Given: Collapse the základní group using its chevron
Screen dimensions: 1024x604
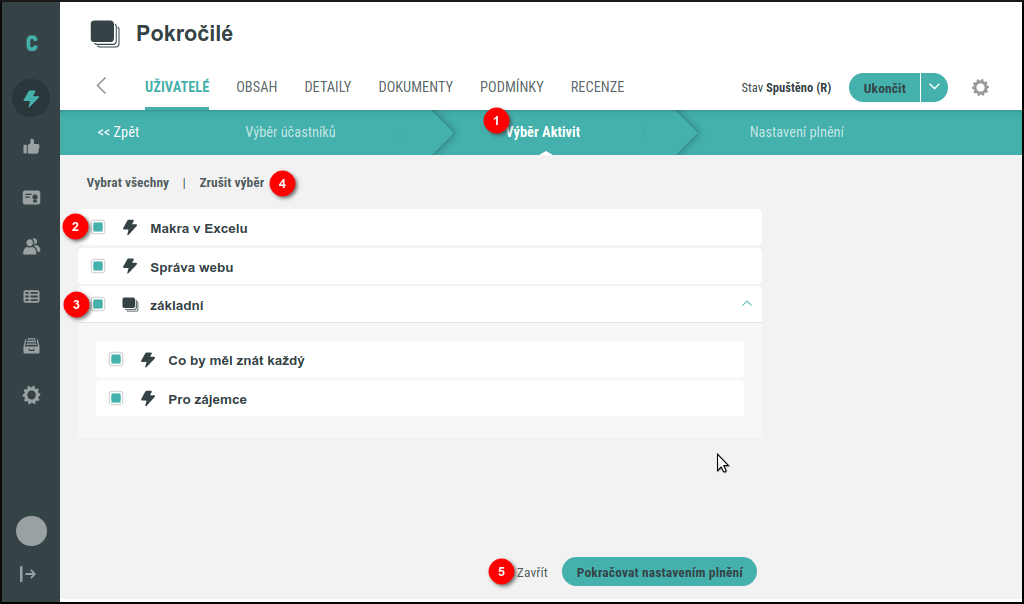Looking at the screenshot, I should point(747,302).
